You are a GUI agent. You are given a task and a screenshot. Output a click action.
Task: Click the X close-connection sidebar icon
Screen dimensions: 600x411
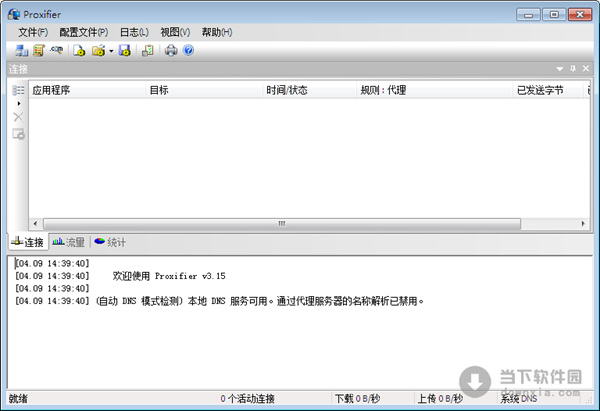click(18, 117)
